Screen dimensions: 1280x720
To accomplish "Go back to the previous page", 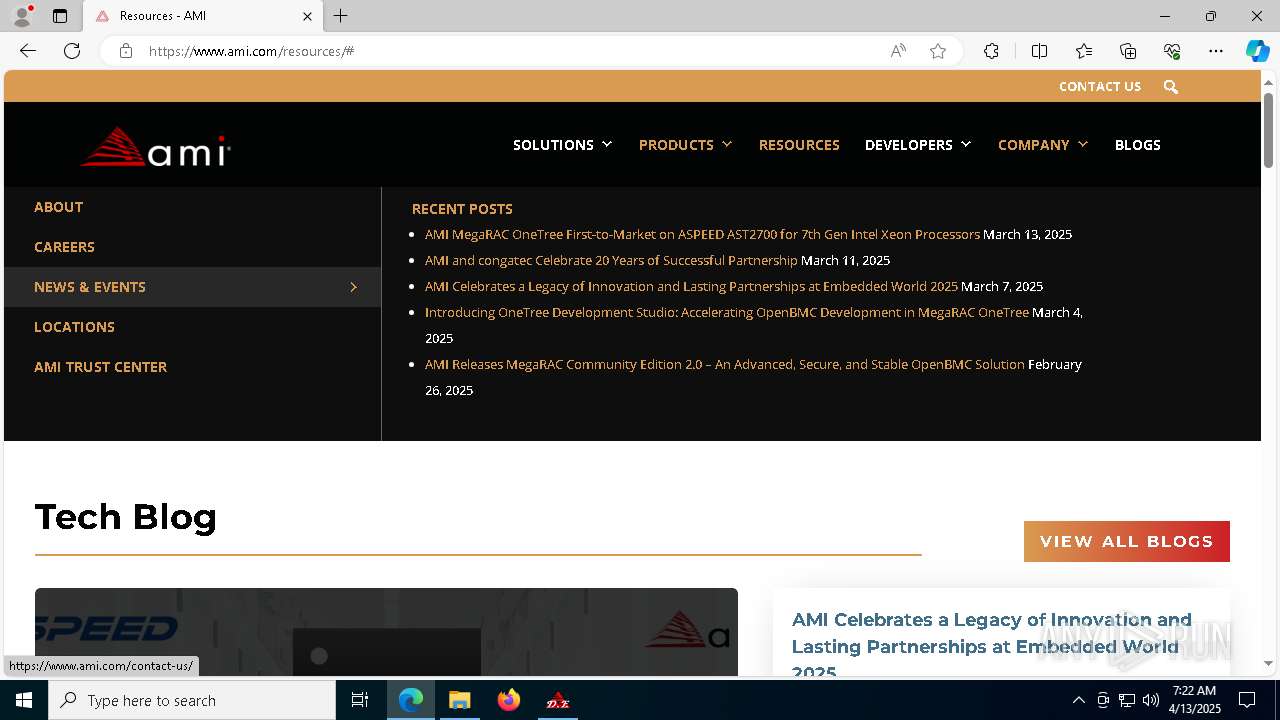I will [x=28, y=51].
